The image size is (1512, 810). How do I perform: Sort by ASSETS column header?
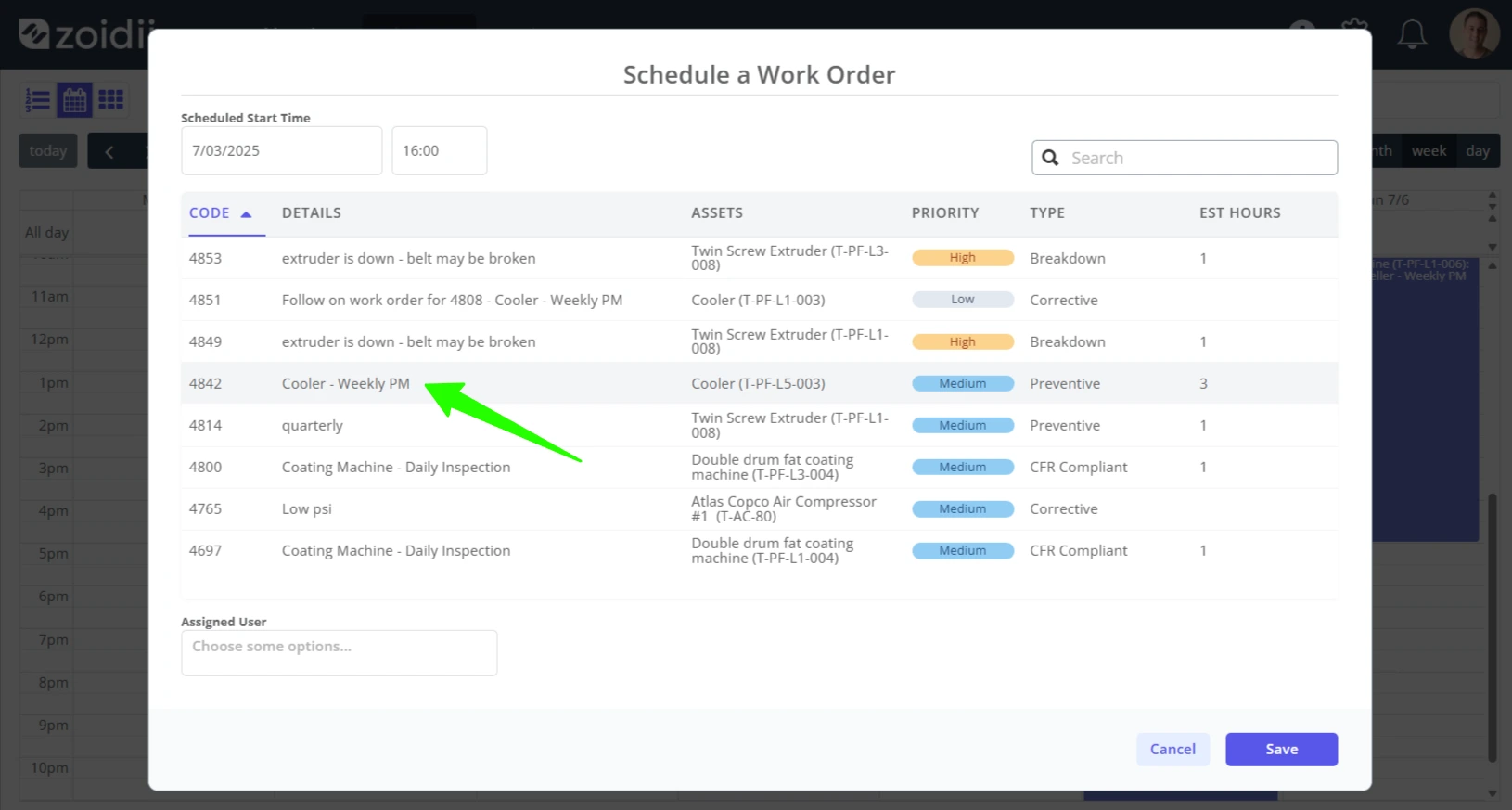click(717, 212)
